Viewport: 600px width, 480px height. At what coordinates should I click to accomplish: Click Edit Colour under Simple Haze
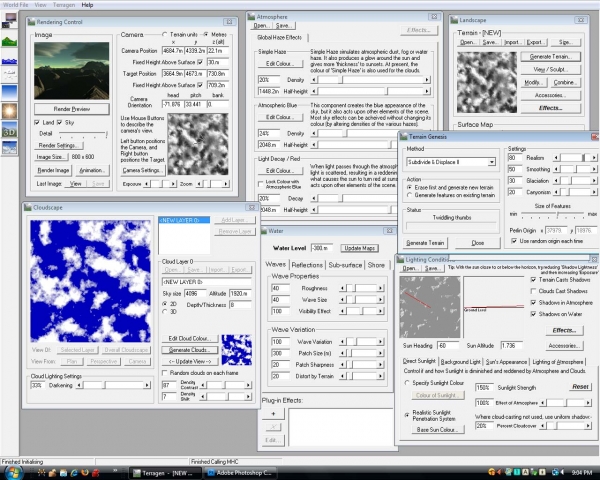[x=280, y=64]
